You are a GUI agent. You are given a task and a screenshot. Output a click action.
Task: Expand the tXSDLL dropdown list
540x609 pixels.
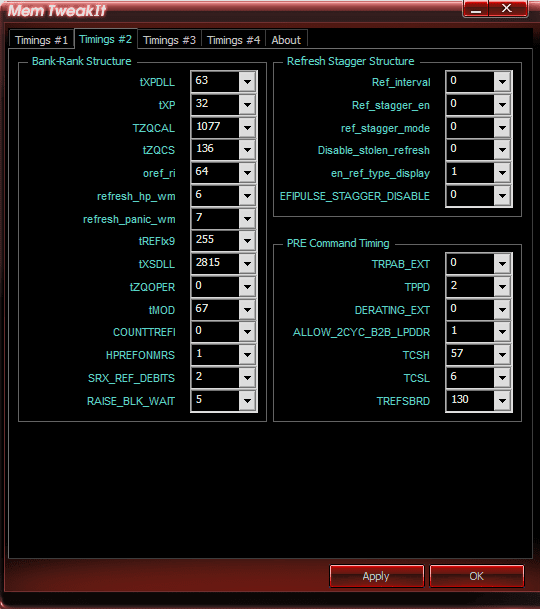point(247,264)
